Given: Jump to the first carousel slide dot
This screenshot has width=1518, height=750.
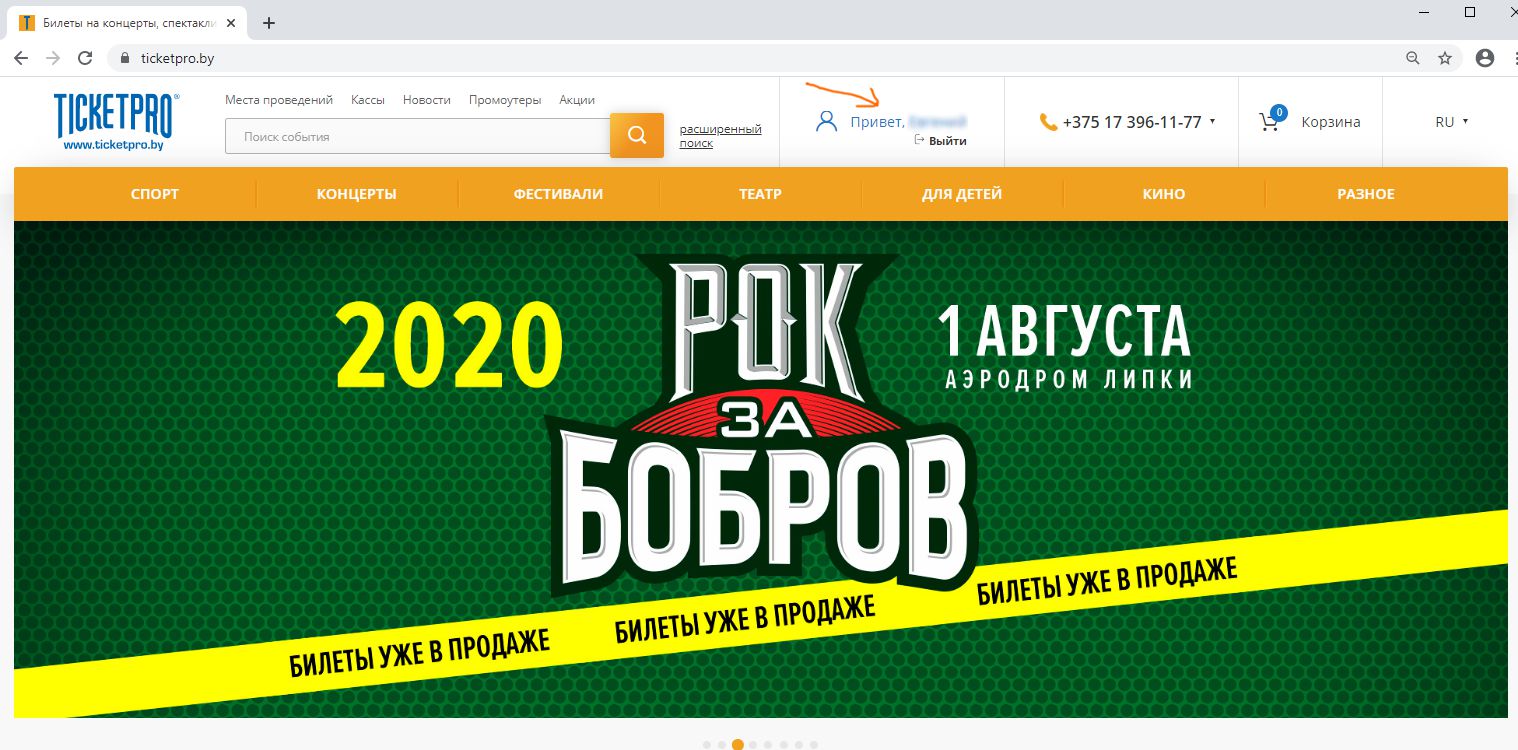Looking at the screenshot, I should tap(706, 745).
